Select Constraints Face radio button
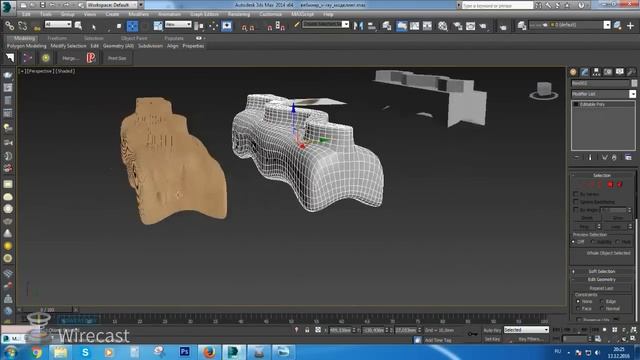This screenshot has width=640, height=360. tap(578, 309)
